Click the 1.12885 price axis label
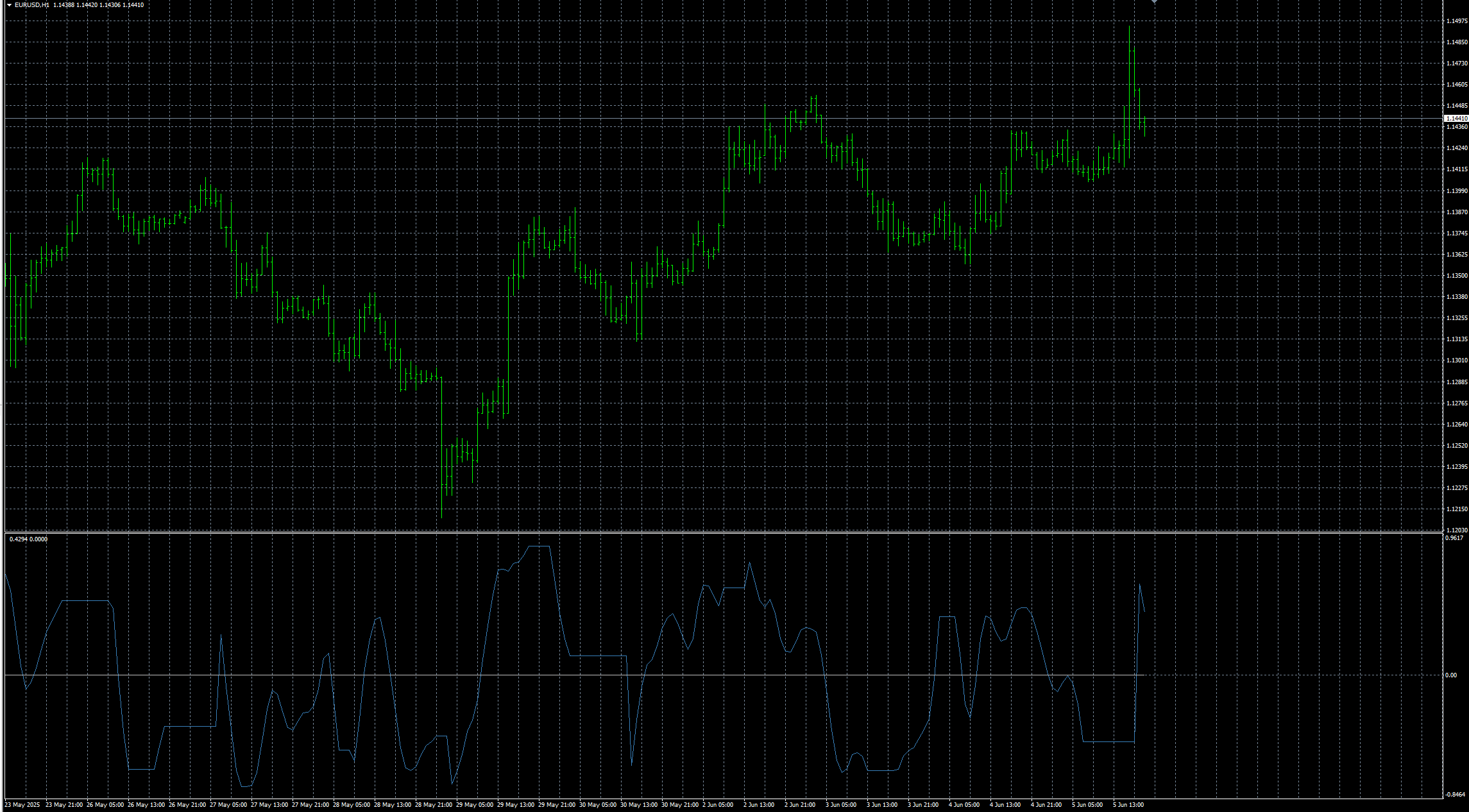This screenshot has height=812, width=1469. [1457, 382]
